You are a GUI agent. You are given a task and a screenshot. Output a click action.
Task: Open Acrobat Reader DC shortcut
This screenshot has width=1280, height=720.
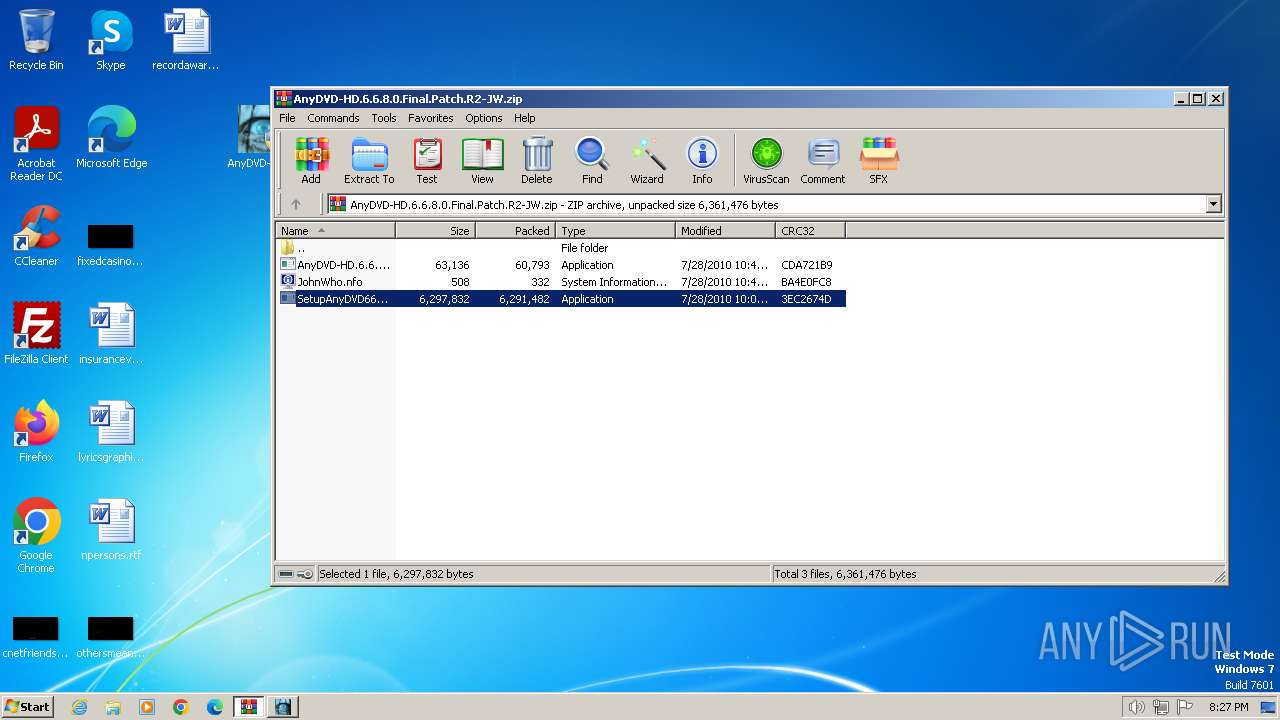pyautogui.click(x=36, y=143)
